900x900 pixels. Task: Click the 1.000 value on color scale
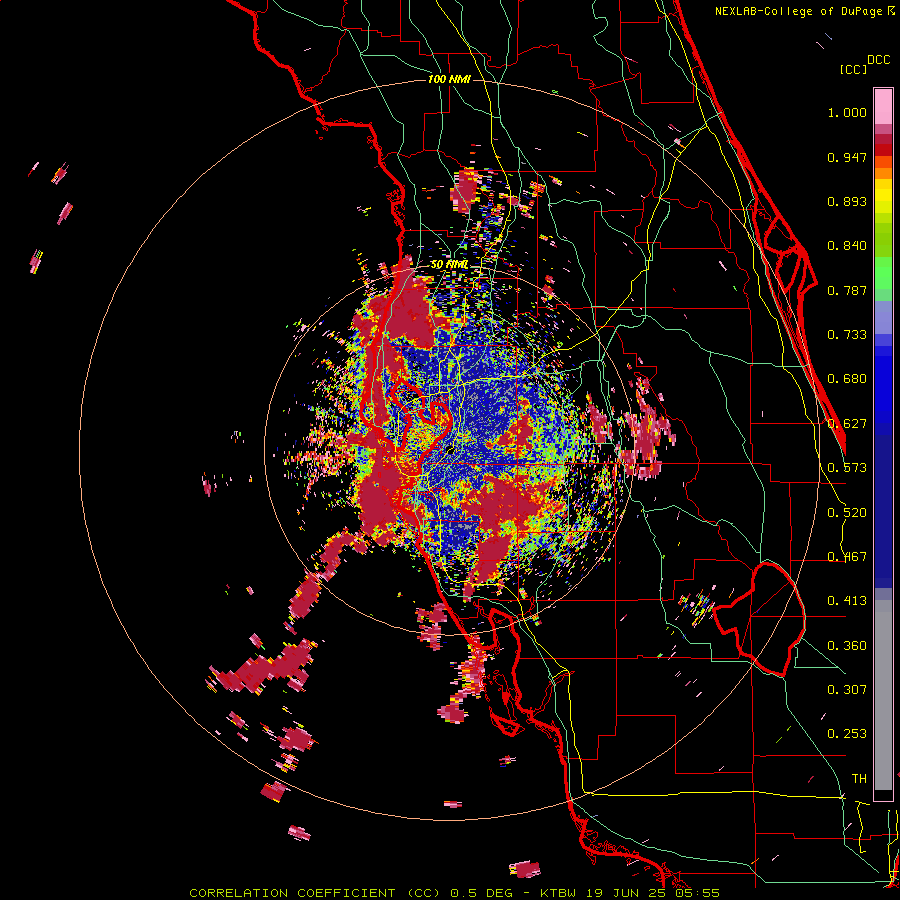coord(847,112)
